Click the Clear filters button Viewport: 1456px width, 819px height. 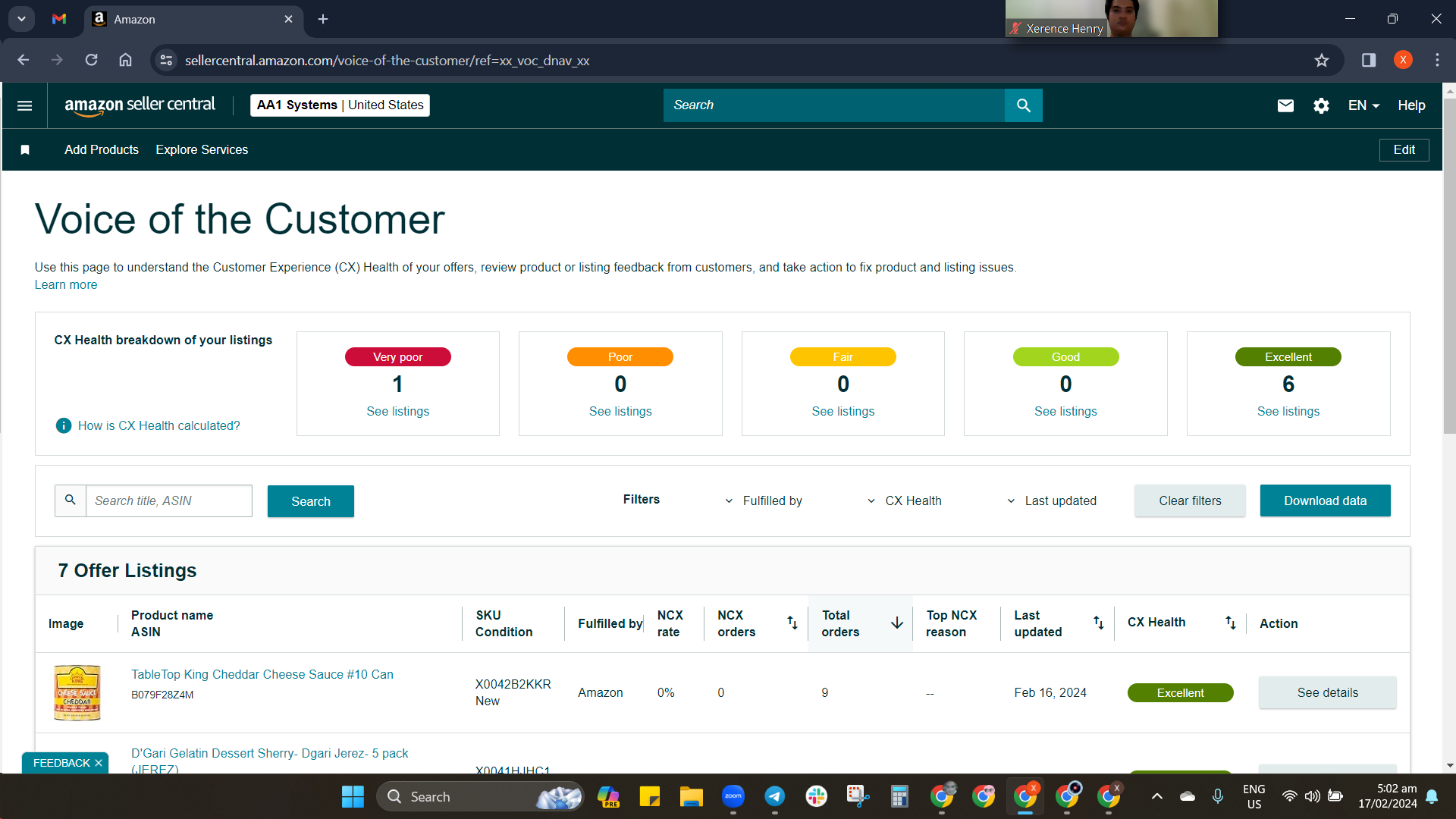pyautogui.click(x=1190, y=500)
